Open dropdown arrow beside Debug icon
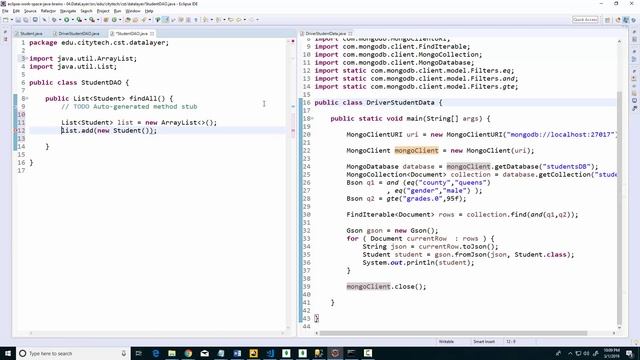The width and height of the screenshot is (640, 360). point(60,20)
